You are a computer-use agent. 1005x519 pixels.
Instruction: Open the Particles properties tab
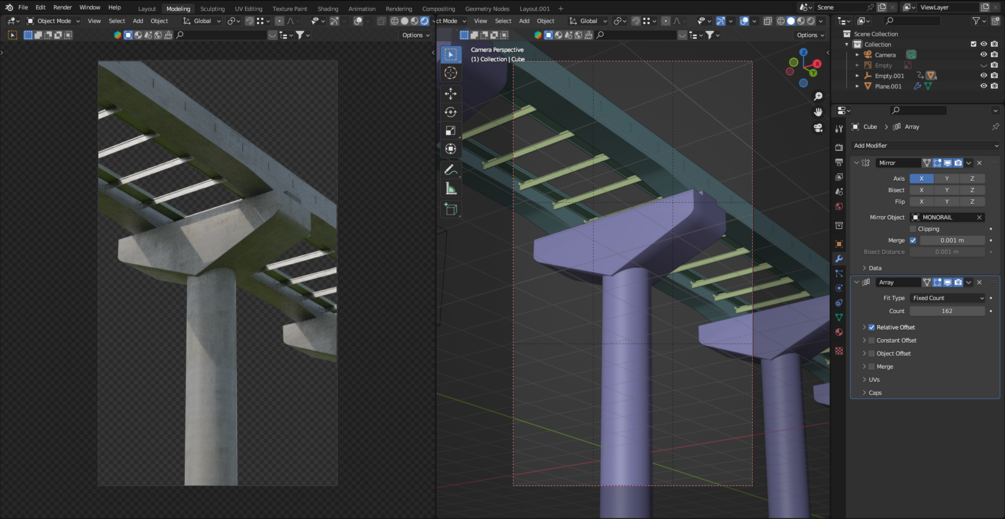click(839, 274)
